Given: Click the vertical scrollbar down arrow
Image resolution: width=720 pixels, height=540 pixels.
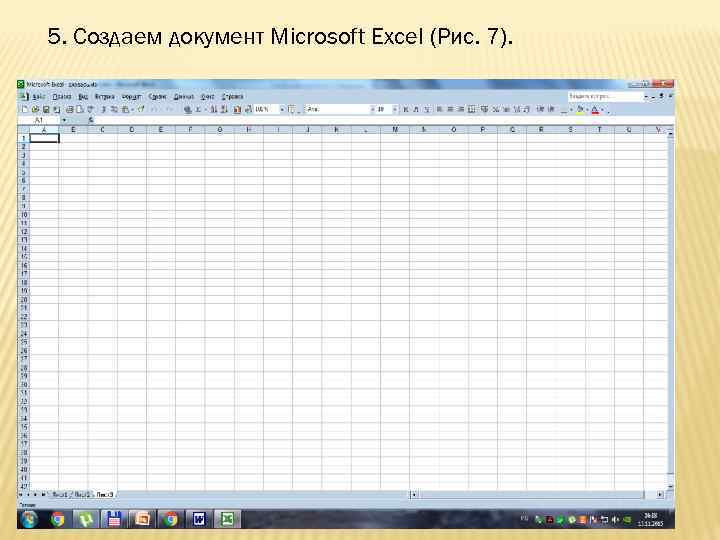Looking at the screenshot, I should [671, 486].
